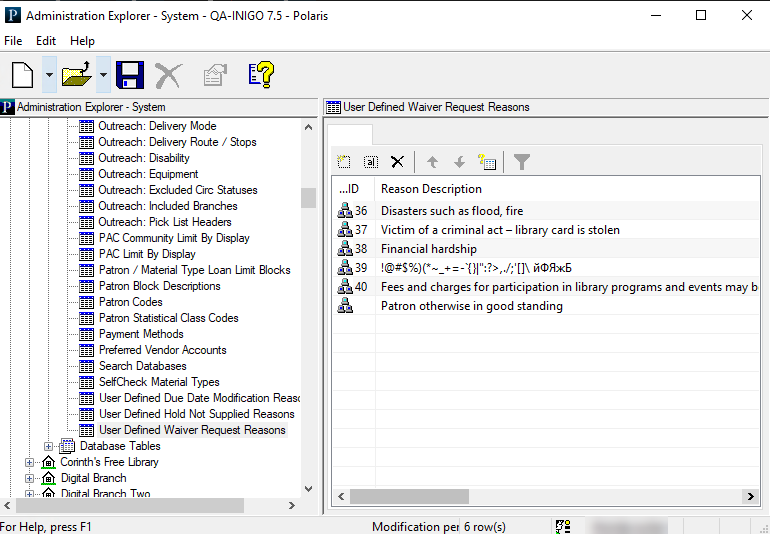This screenshot has height=534, width=770.
Task: Select Outreach: Included Branches
Action: 168,206
